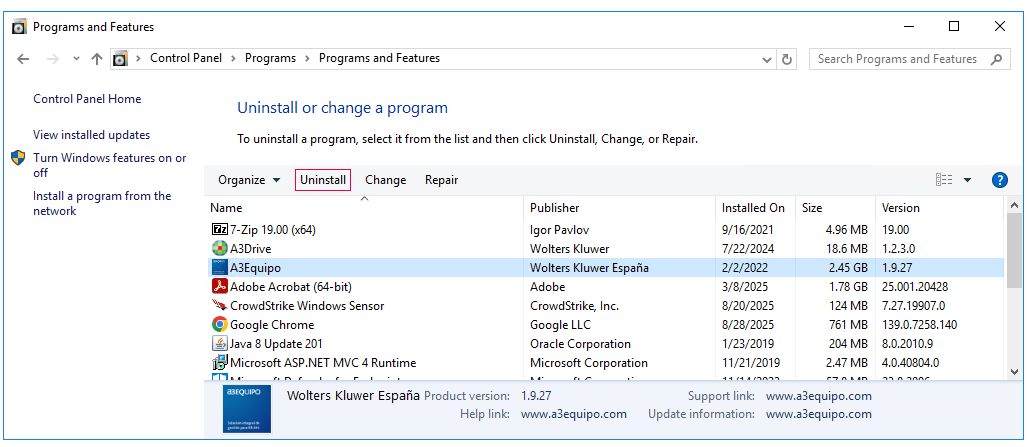
Task: Click the refresh icon beside address bar
Action: point(787,59)
